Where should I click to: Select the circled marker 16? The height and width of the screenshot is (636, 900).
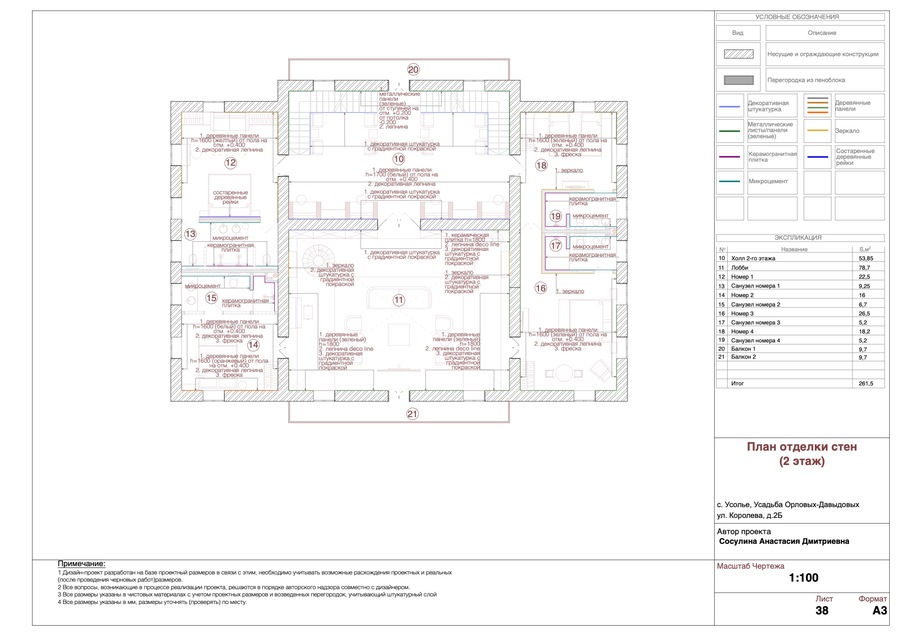541,288
